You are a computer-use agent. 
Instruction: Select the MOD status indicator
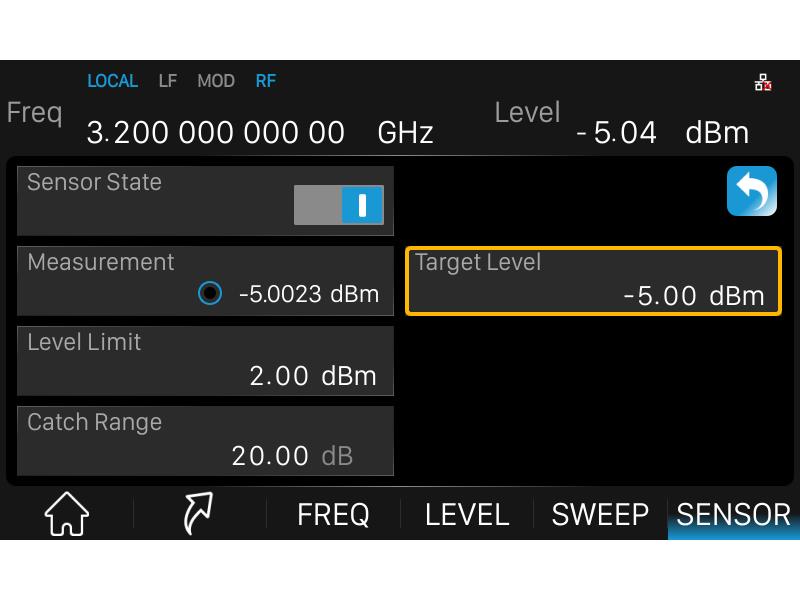tap(216, 81)
